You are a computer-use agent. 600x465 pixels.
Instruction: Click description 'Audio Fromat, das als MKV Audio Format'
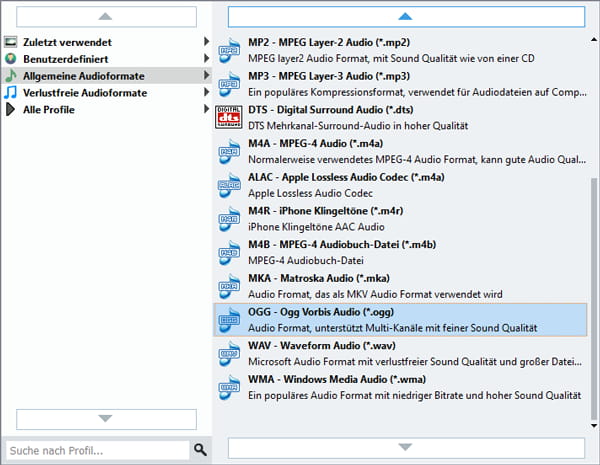[x=375, y=294]
